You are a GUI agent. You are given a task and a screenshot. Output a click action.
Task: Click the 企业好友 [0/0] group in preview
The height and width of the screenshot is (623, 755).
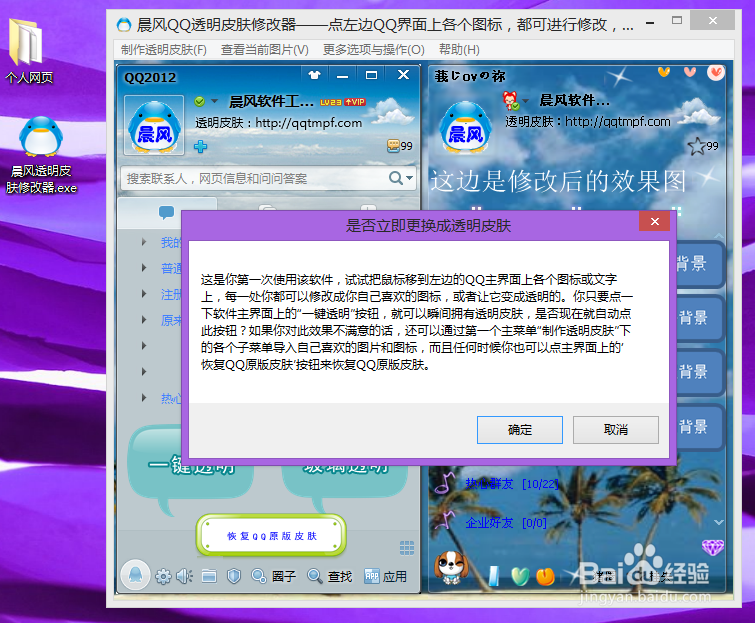click(x=506, y=522)
